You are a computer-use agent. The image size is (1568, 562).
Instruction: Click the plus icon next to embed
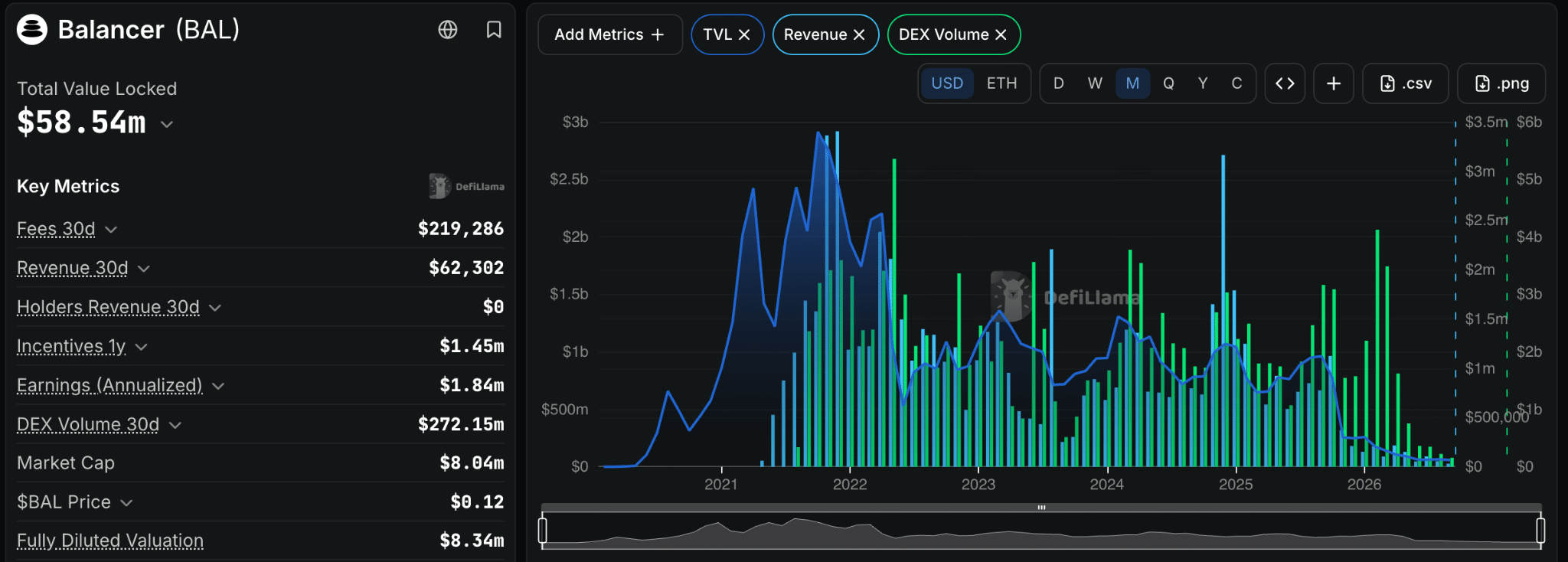click(1334, 83)
